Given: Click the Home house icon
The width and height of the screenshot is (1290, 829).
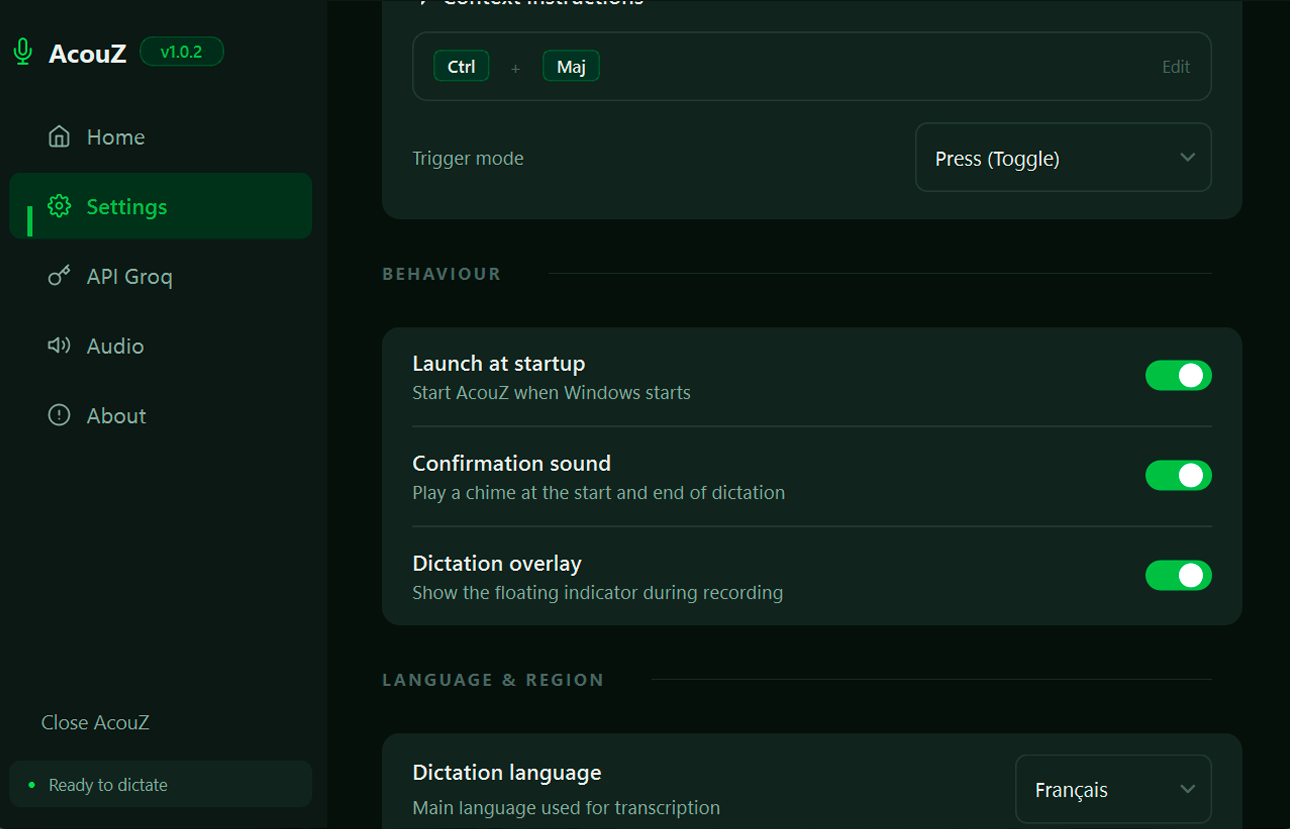Looking at the screenshot, I should (59, 137).
